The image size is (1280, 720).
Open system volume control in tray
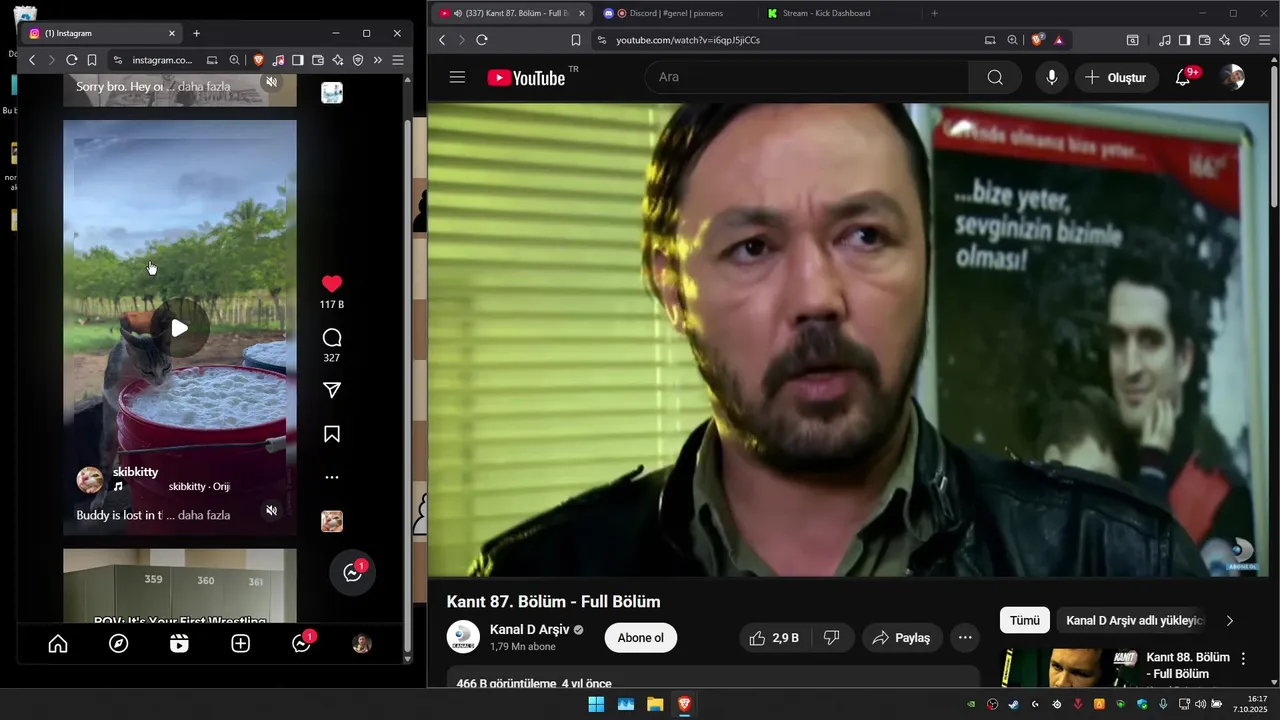[1200, 704]
